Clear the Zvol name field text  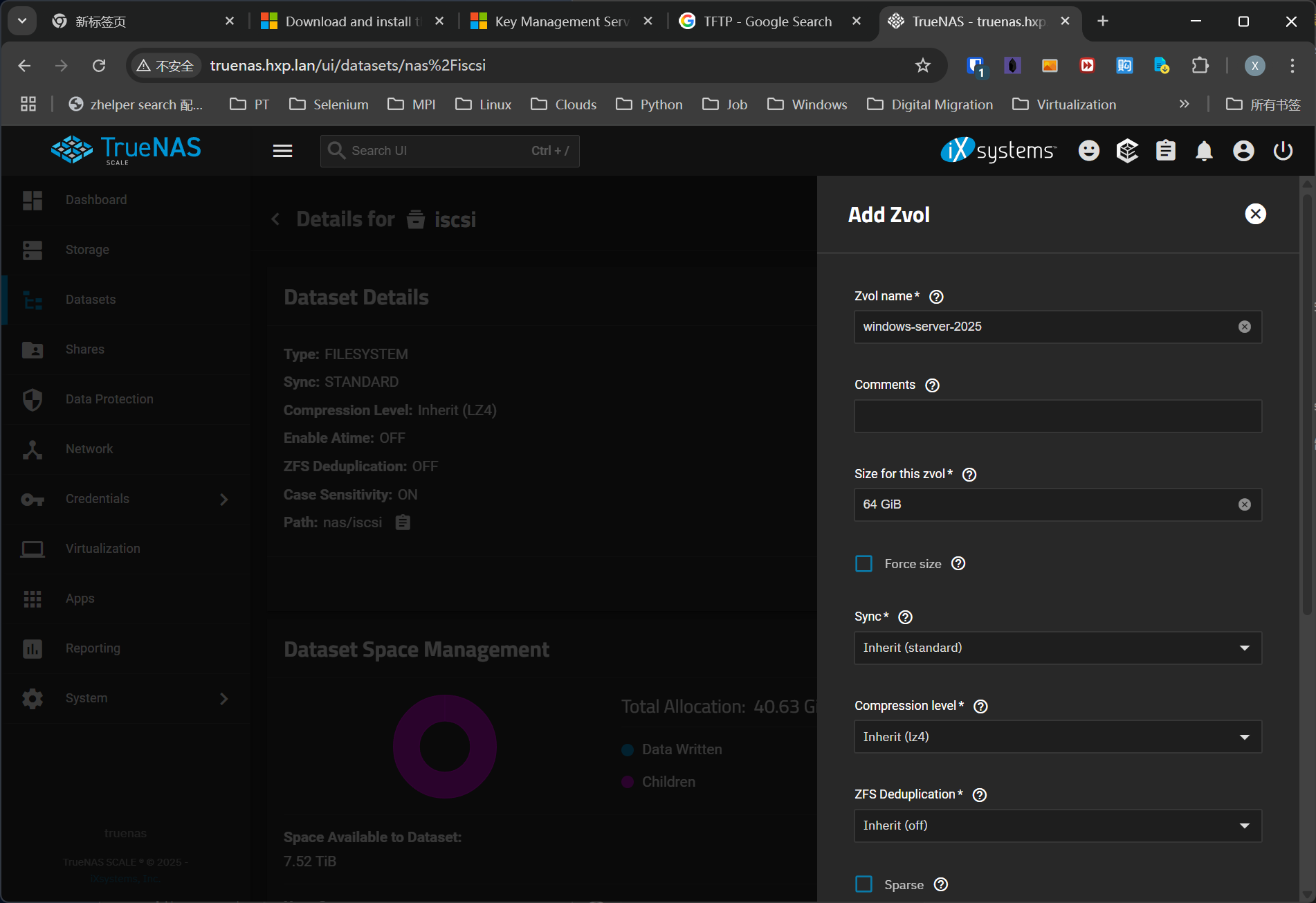point(1244,327)
